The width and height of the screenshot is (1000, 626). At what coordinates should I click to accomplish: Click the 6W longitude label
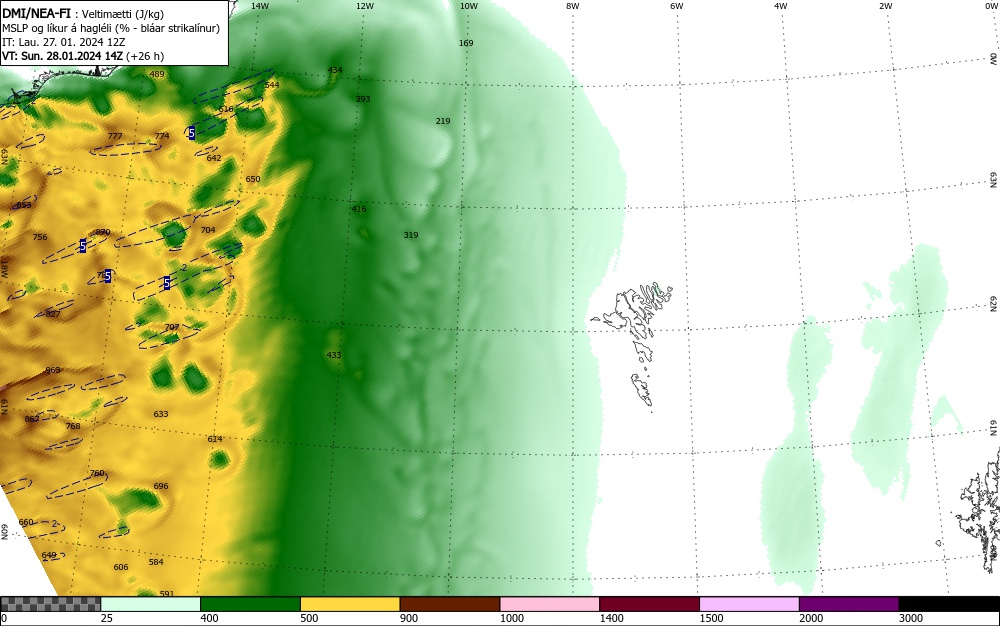click(677, 6)
